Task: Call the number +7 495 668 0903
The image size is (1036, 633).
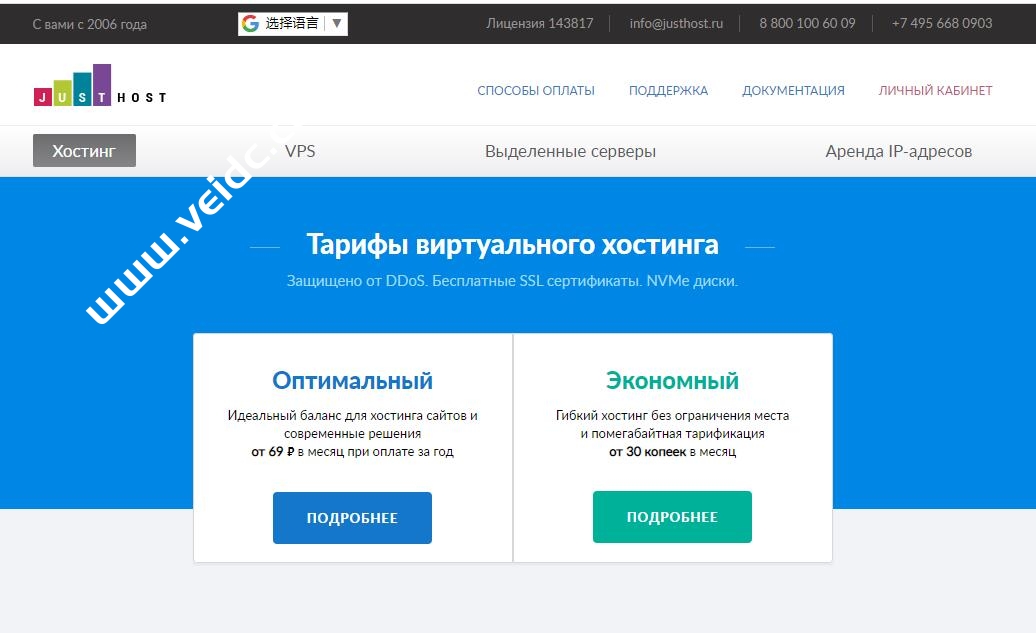Action: click(942, 23)
